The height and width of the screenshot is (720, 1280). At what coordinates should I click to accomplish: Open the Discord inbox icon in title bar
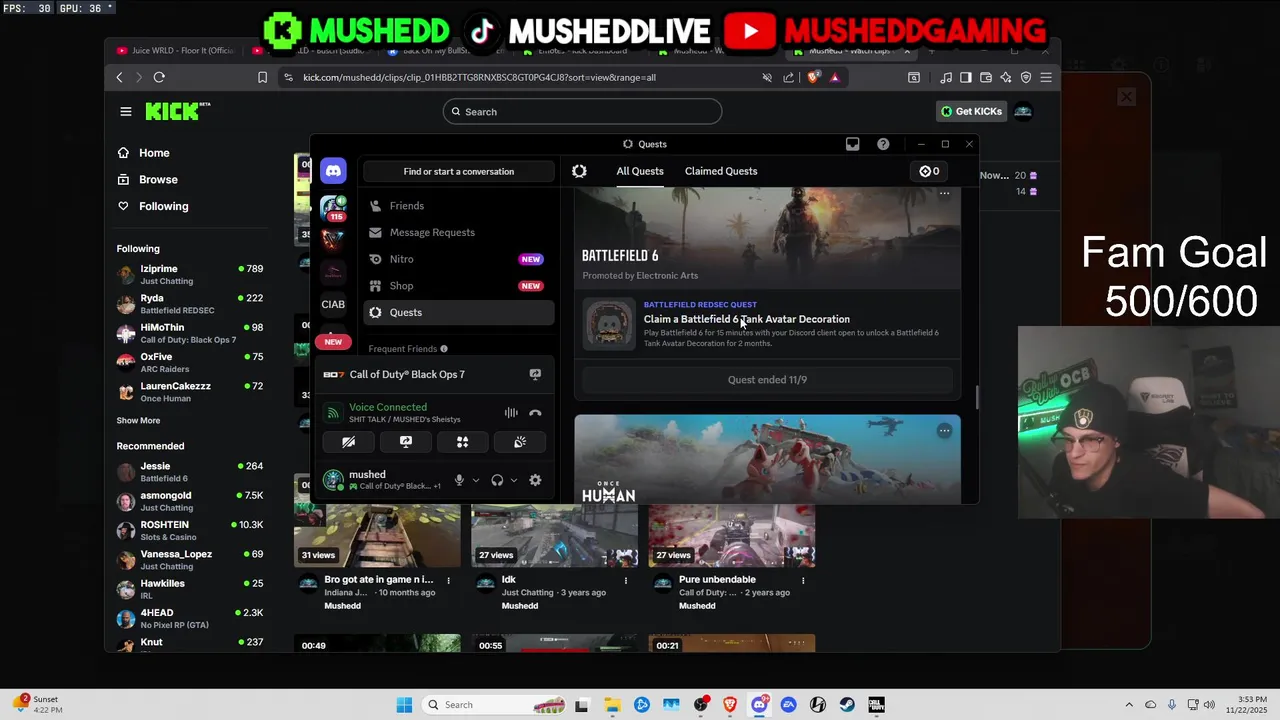click(x=852, y=144)
